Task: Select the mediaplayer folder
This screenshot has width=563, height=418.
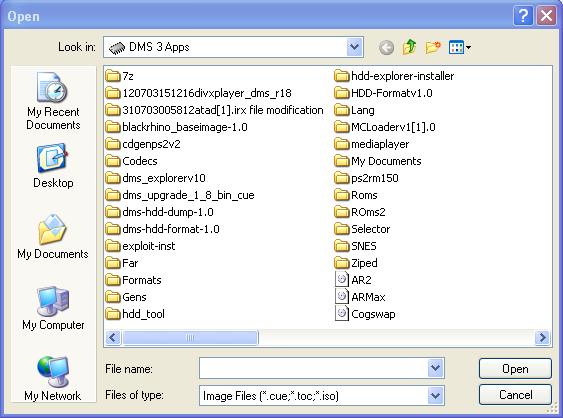Action: (372, 144)
